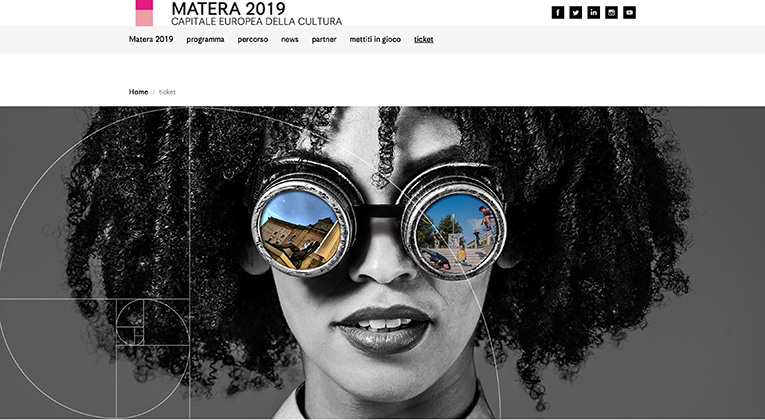Go to Home in the breadcrumb

click(x=139, y=92)
